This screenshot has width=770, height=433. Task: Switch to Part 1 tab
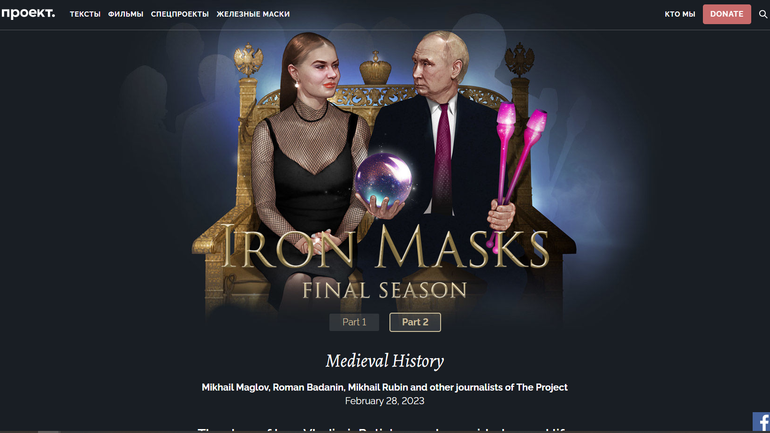pyautogui.click(x=354, y=322)
